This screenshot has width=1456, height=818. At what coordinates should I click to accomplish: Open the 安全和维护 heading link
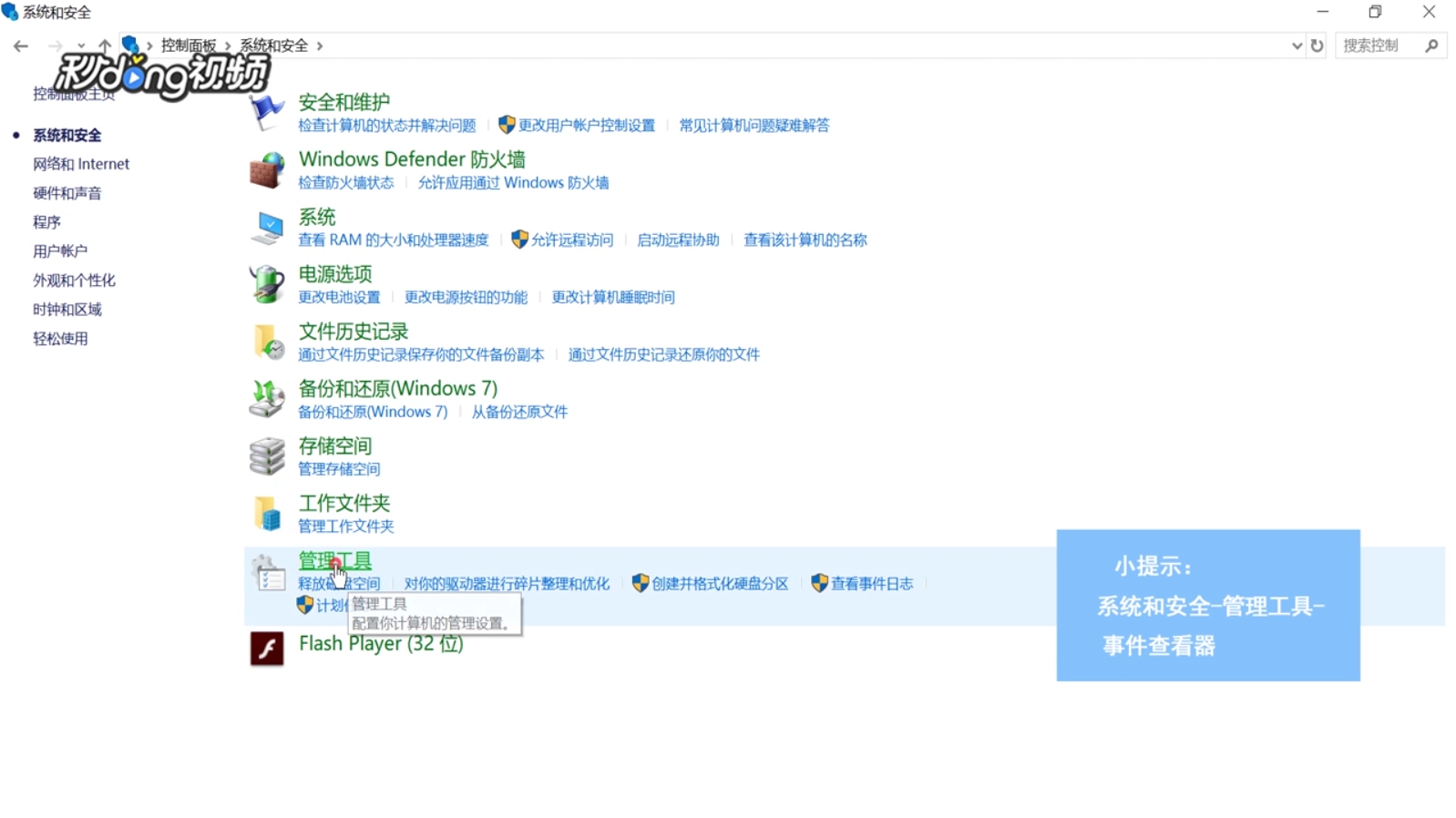click(344, 102)
